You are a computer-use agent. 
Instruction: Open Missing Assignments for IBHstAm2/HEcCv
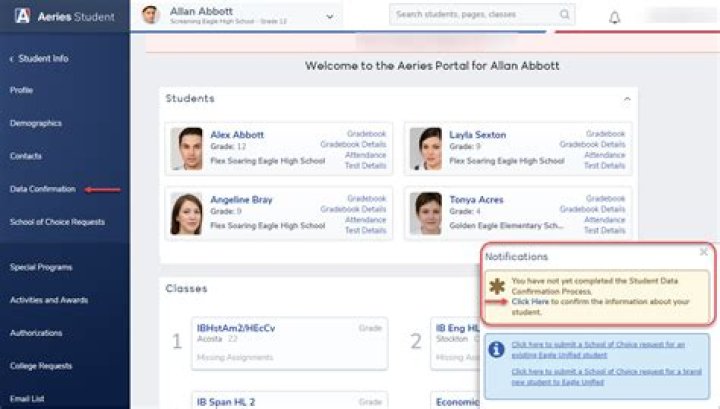coord(235,357)
